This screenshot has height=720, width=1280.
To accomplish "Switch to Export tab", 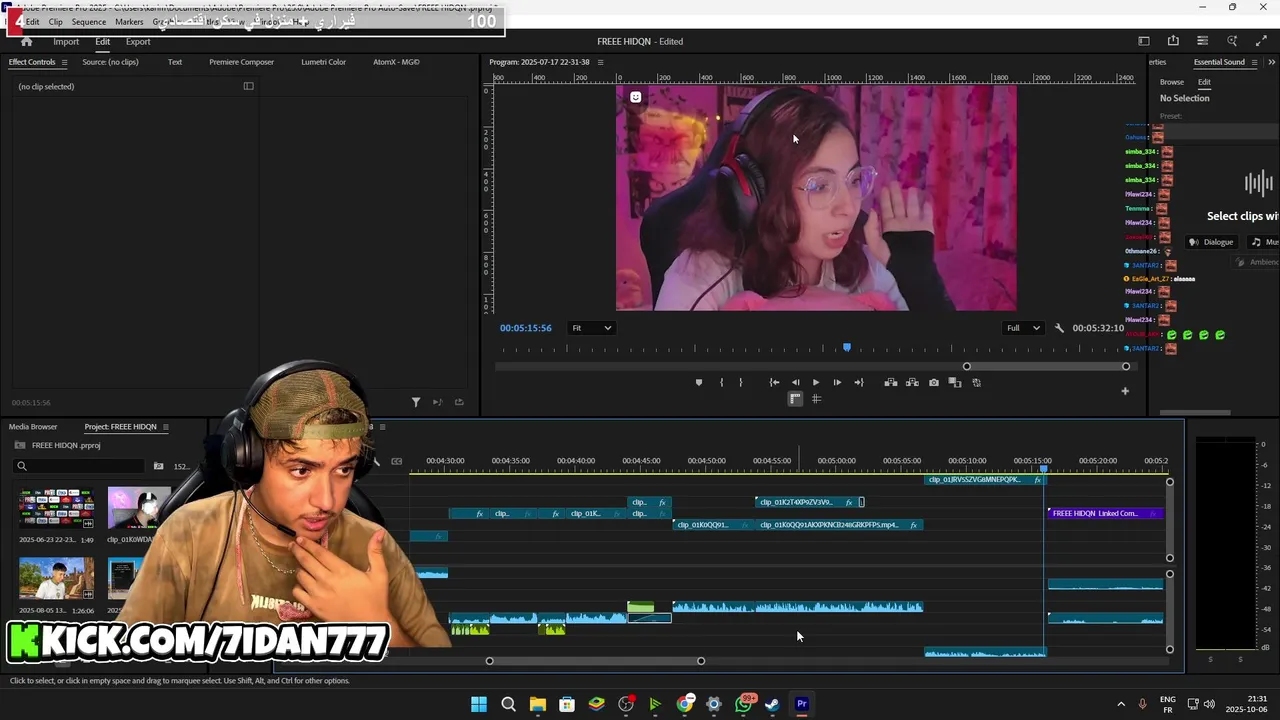I will (x=138, y=42).
